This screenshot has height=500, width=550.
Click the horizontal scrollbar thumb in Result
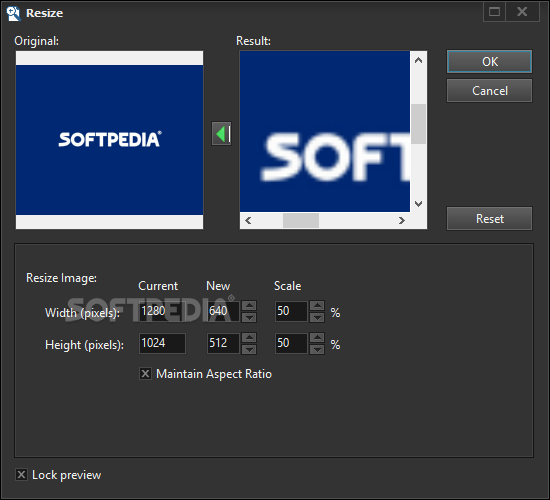(301, 220)
